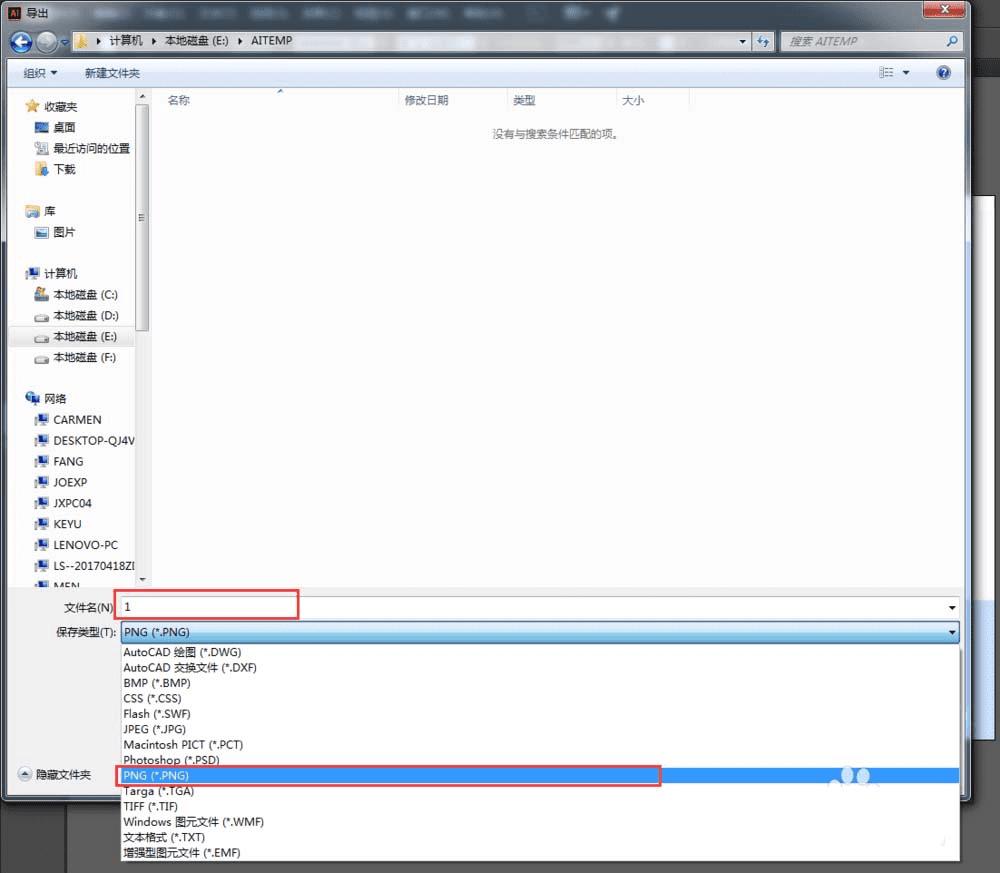Click the sidebar scrollbar up arrow
The image size is (1000, 873).
point(142,96)
